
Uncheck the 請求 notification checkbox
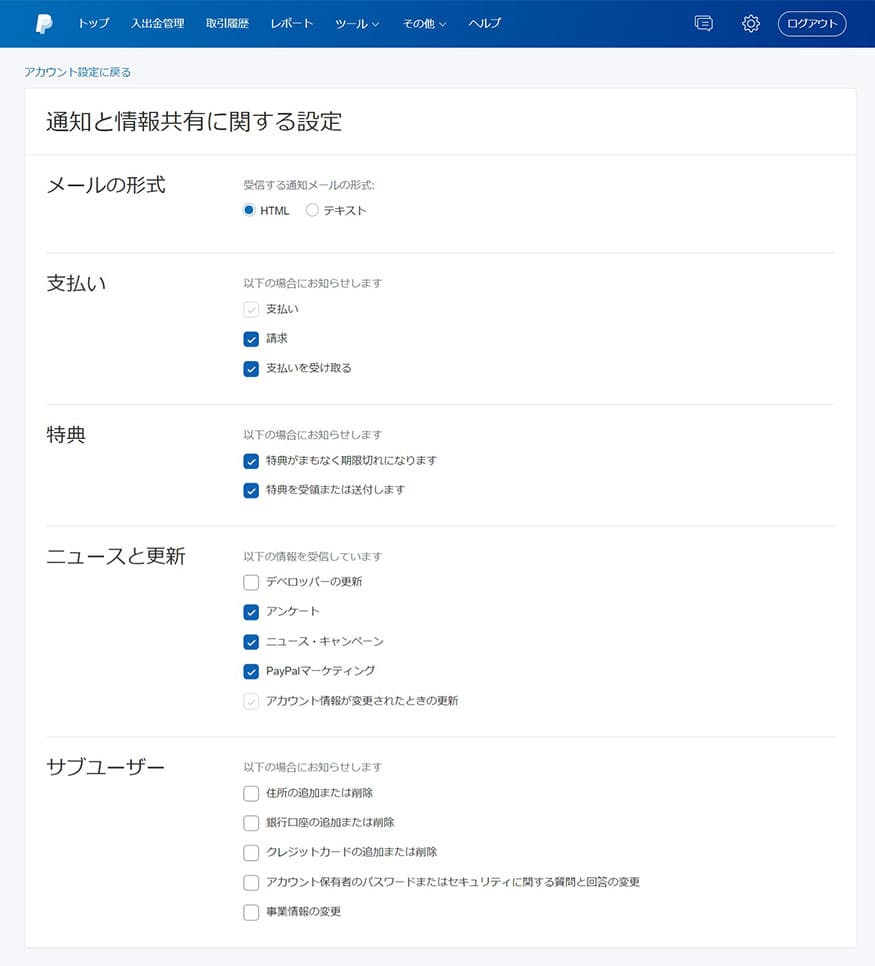251,339
